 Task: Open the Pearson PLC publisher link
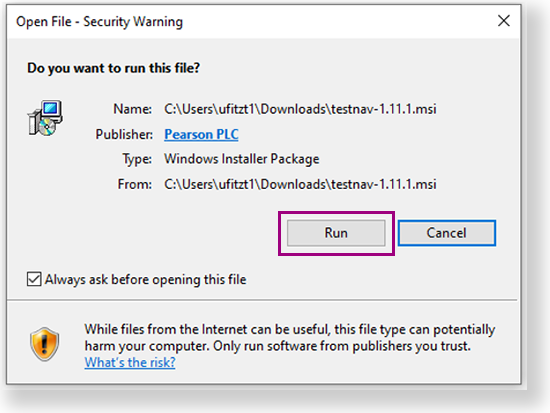click(x=201, y=134)
